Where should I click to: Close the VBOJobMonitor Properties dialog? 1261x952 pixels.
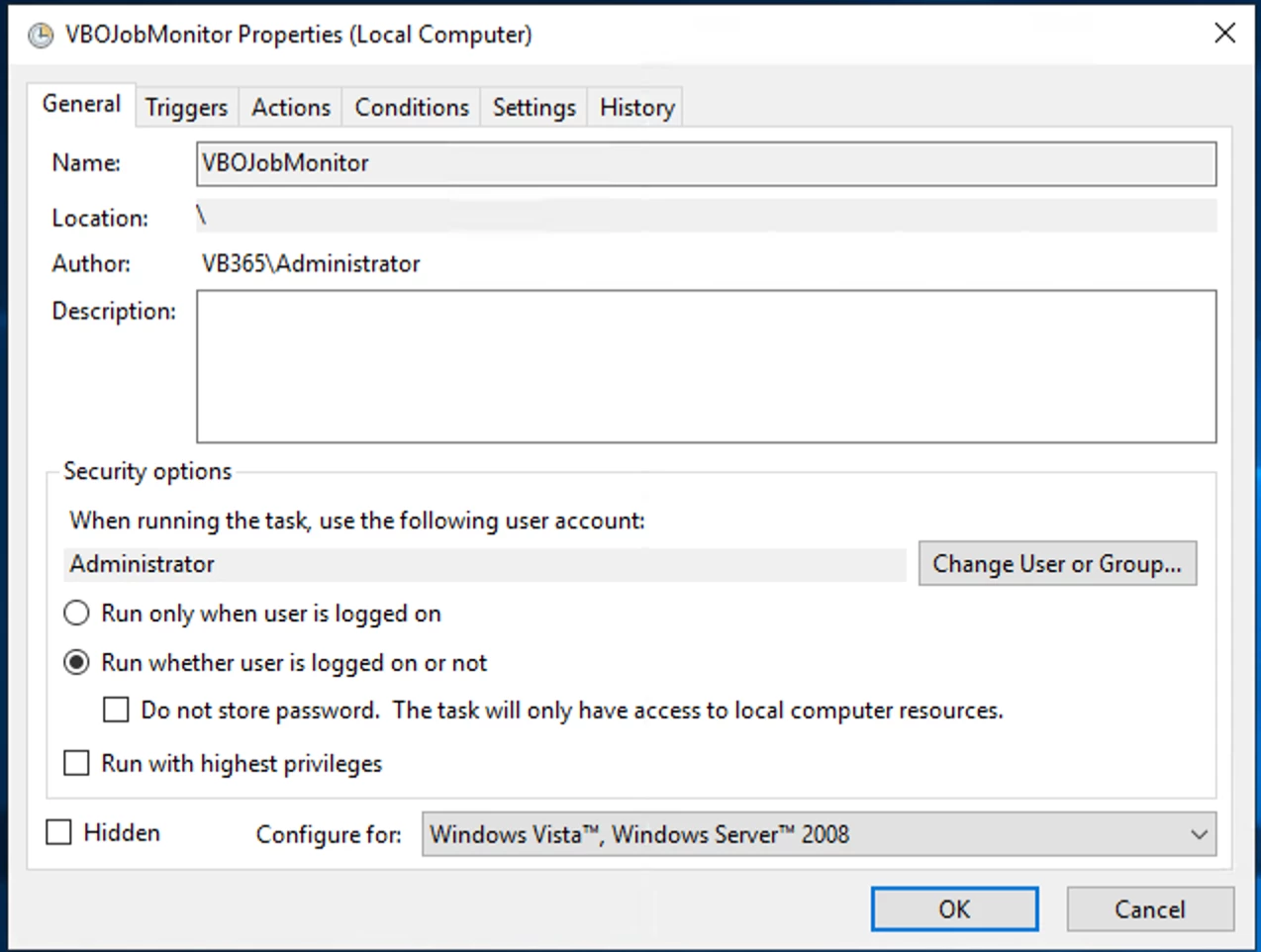point(1224,34)
